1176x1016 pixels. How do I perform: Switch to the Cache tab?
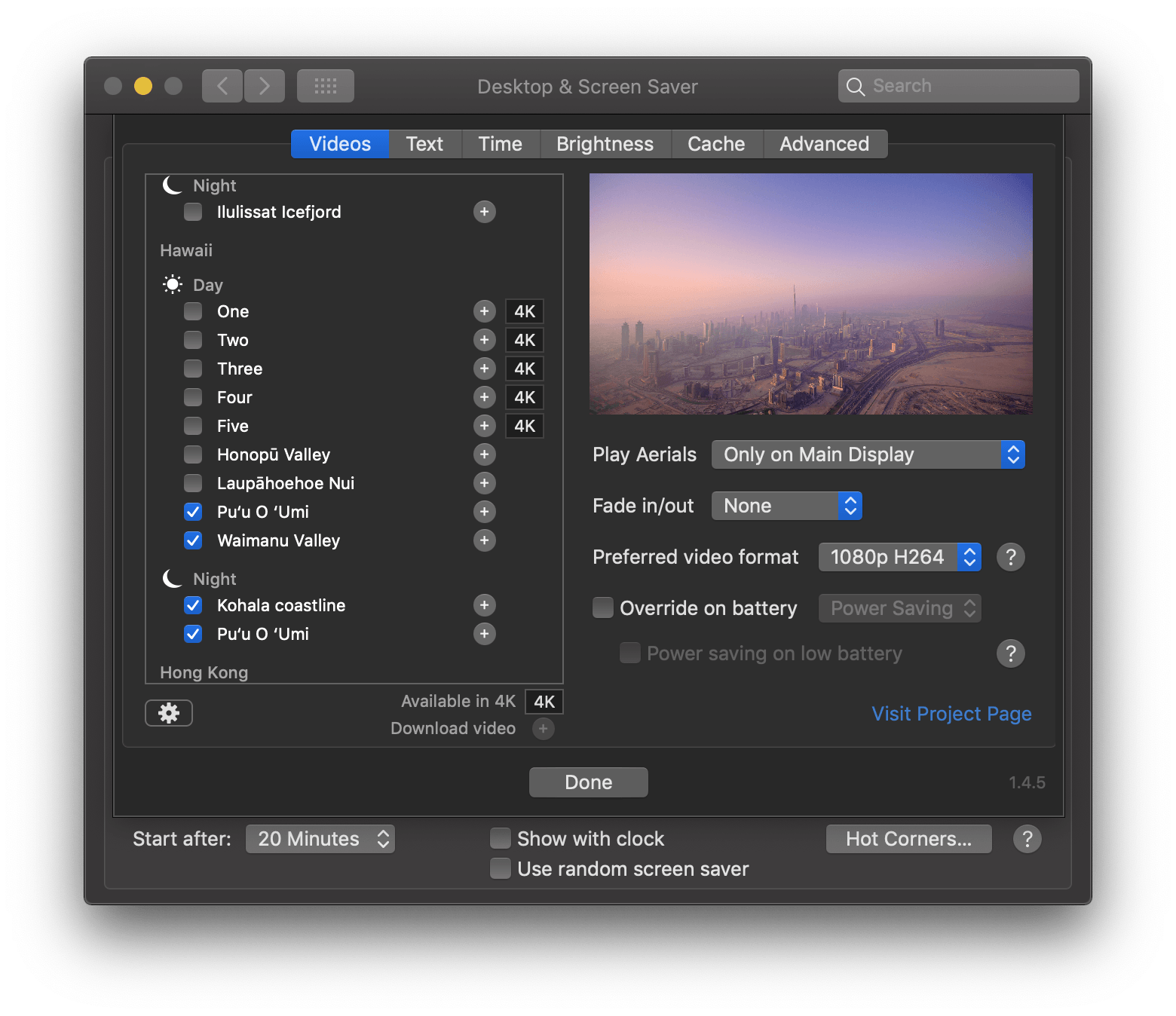pyautogui.click(x=716, y=144)
